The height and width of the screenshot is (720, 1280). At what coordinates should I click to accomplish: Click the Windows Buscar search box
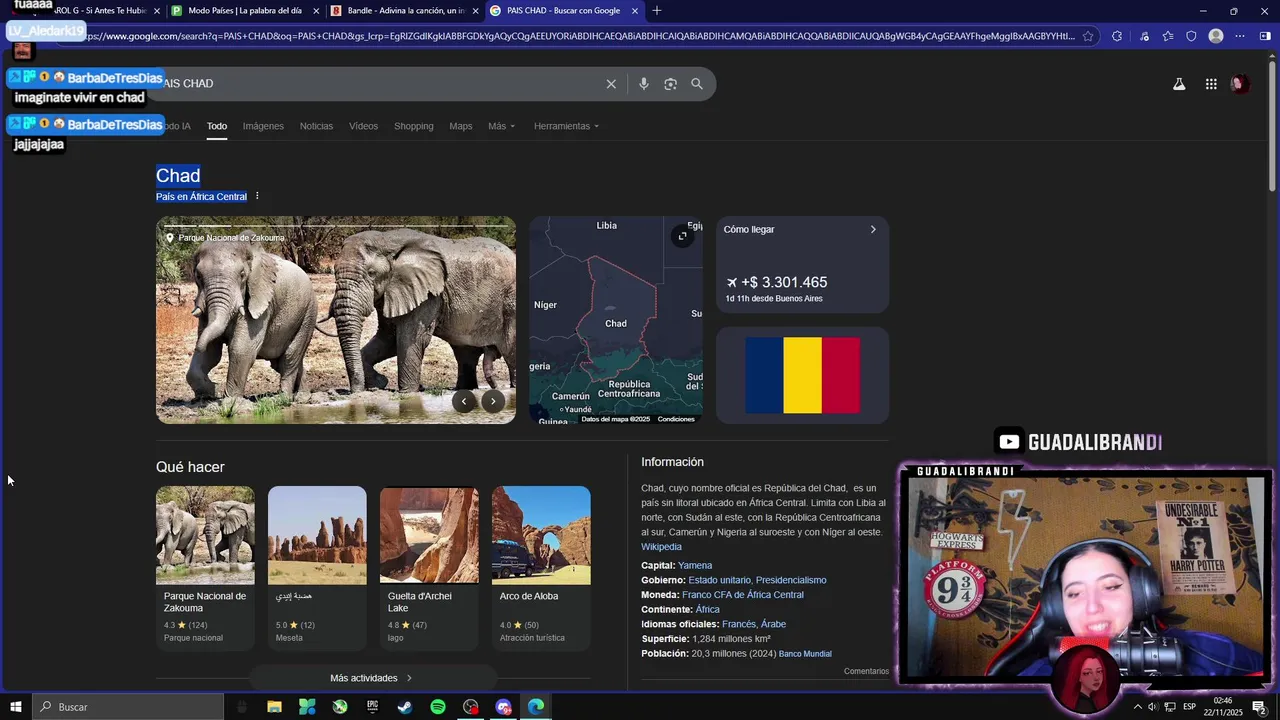(129, 707)
